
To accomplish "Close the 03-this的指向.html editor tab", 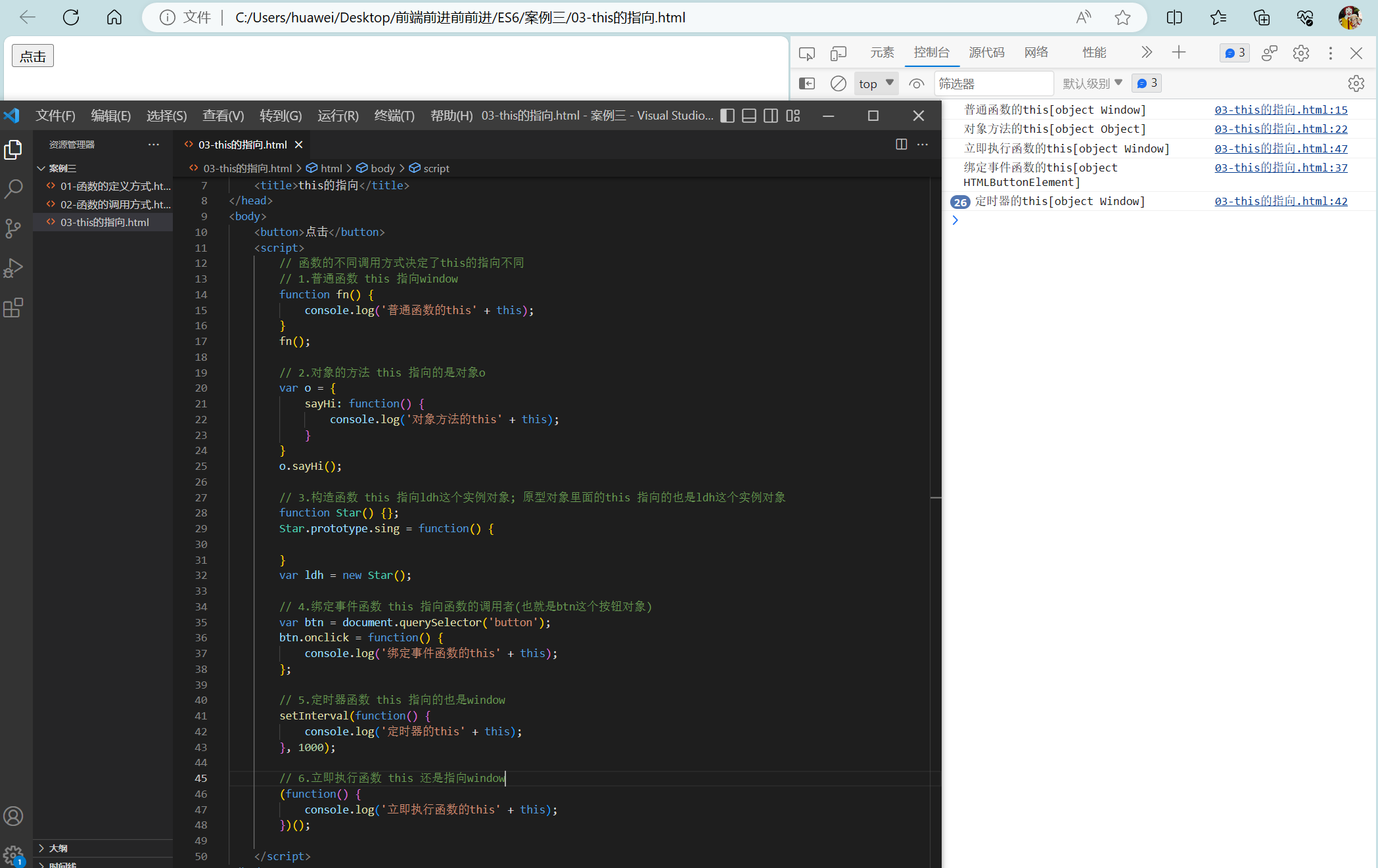I will tap(299, 145).
